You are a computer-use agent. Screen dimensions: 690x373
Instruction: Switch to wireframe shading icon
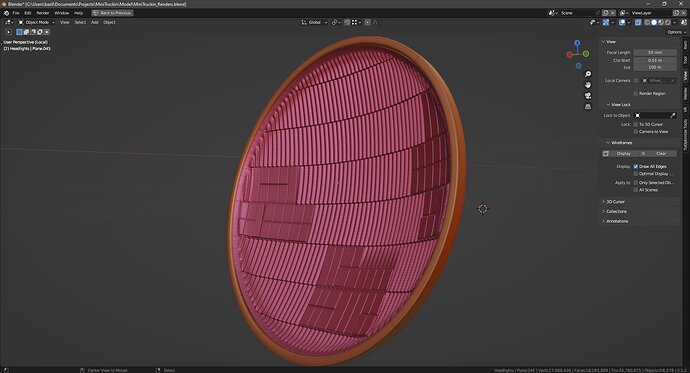(647, 22)
